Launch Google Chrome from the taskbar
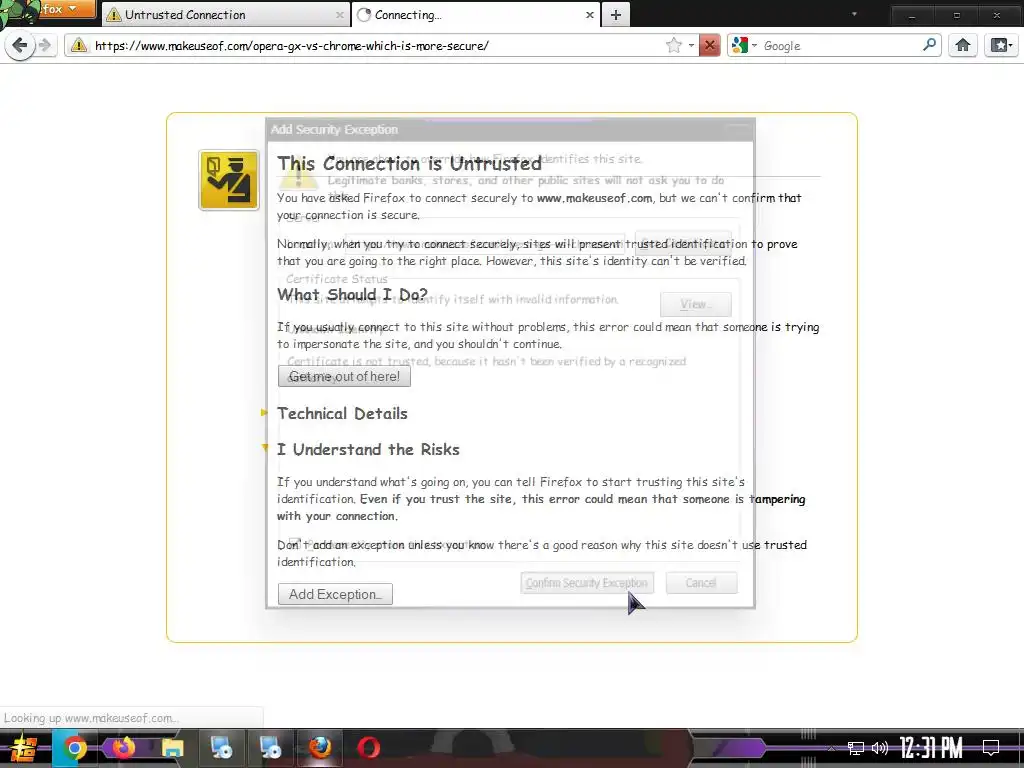The height and width of the screenshot is (768, 1024). click(74, 748)
